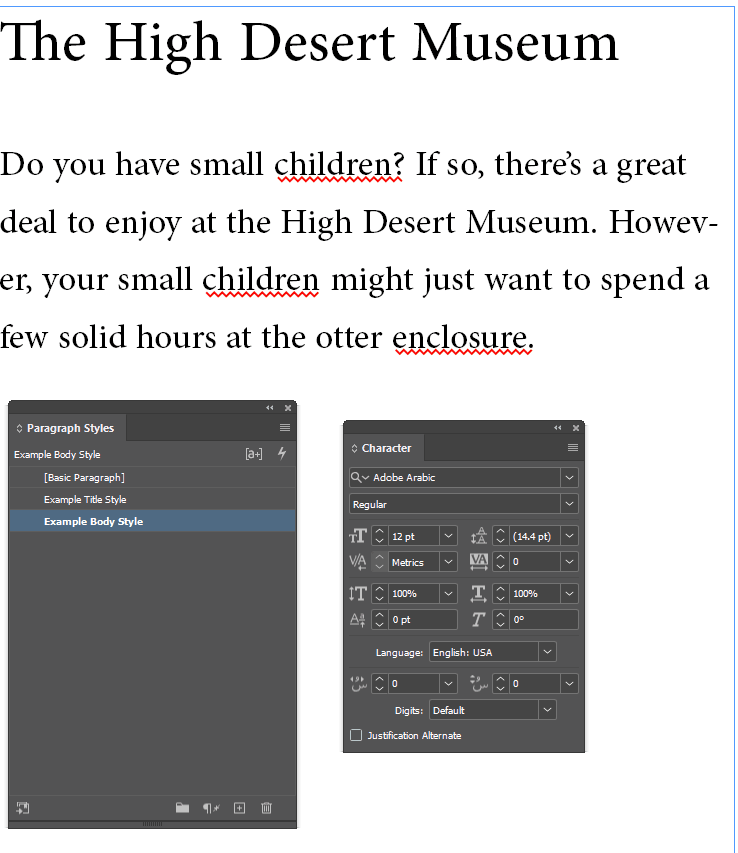Open the Digits Default dropdown
This screenshot has height=853, width=738.
tap(547, 710)
